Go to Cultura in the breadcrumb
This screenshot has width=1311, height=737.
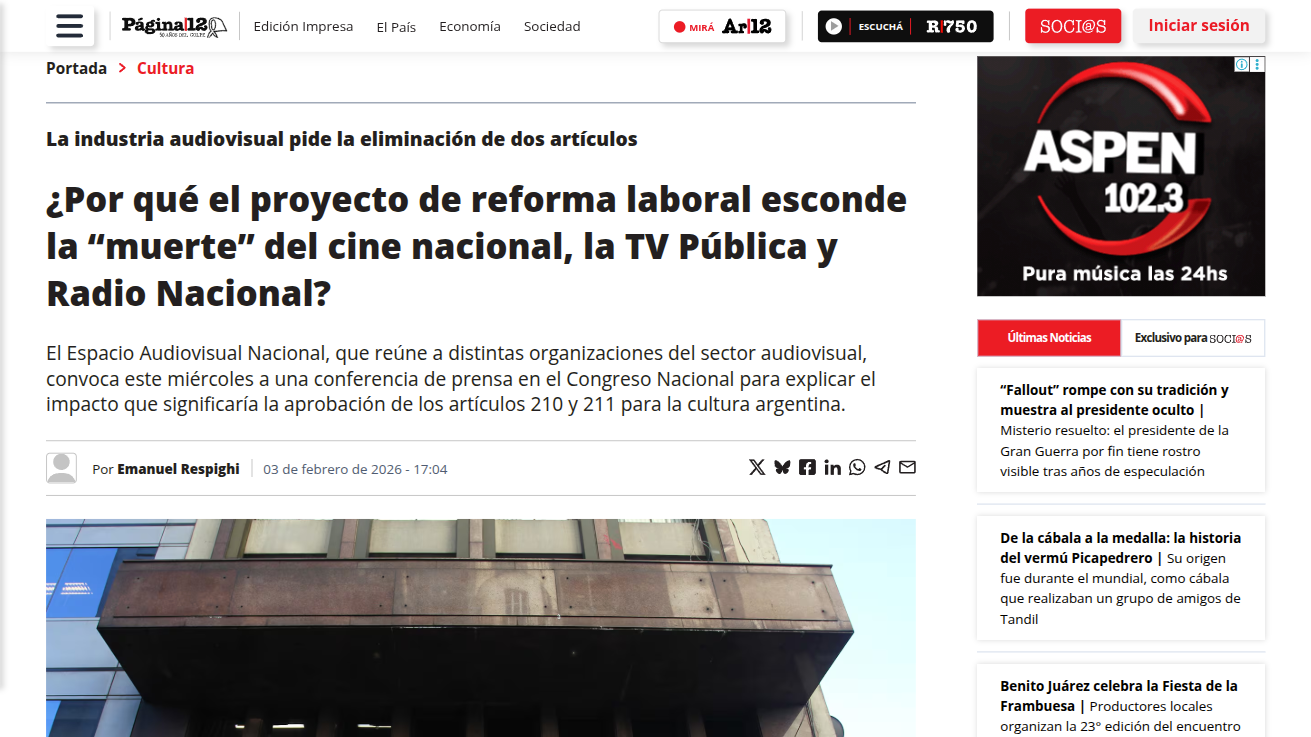pos(165,68)
